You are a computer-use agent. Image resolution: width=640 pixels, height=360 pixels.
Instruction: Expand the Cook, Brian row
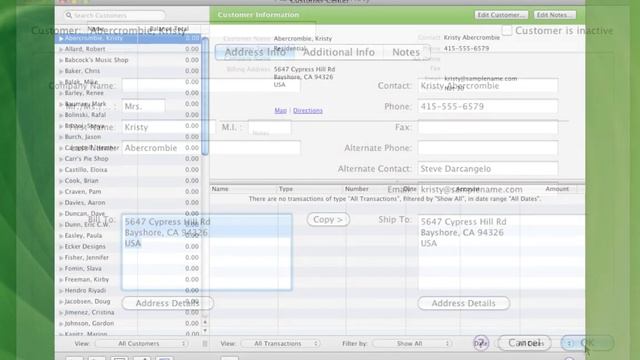coord(61,181)
